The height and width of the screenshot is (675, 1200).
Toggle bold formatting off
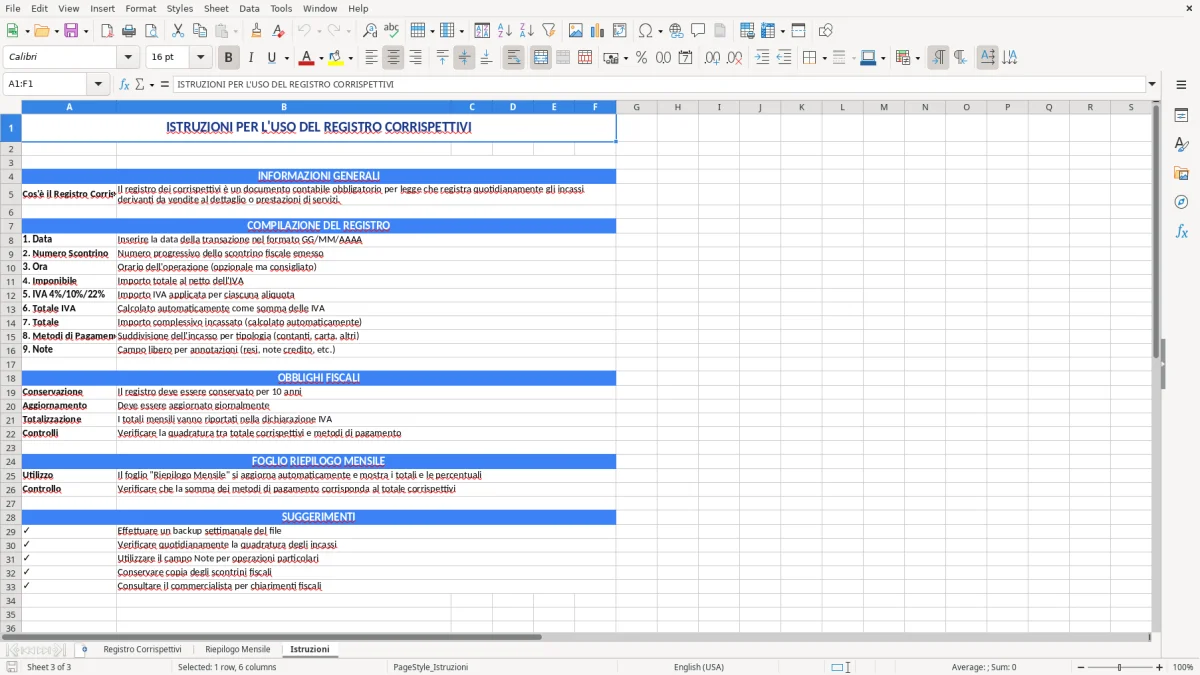(228, 57)
